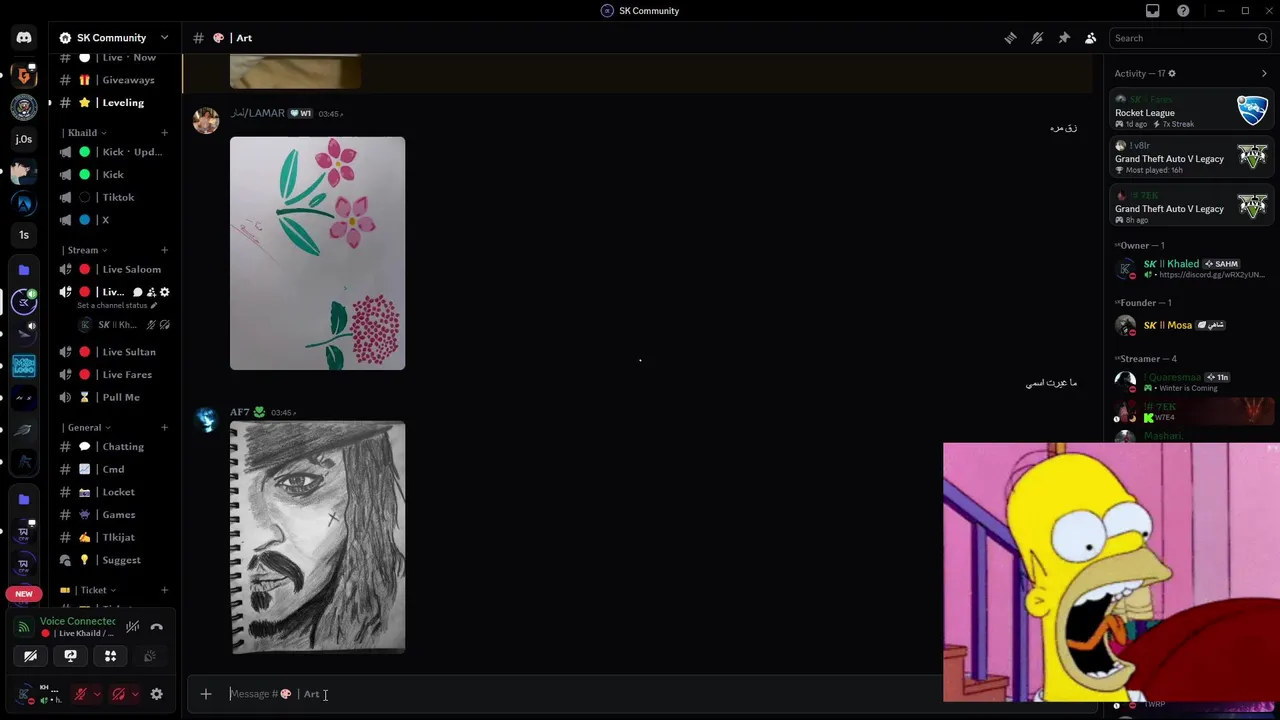Open the Inbox icon in title bar
Image resolution: width=1280 pixels, height=720 pixels.
[1153, 11]
